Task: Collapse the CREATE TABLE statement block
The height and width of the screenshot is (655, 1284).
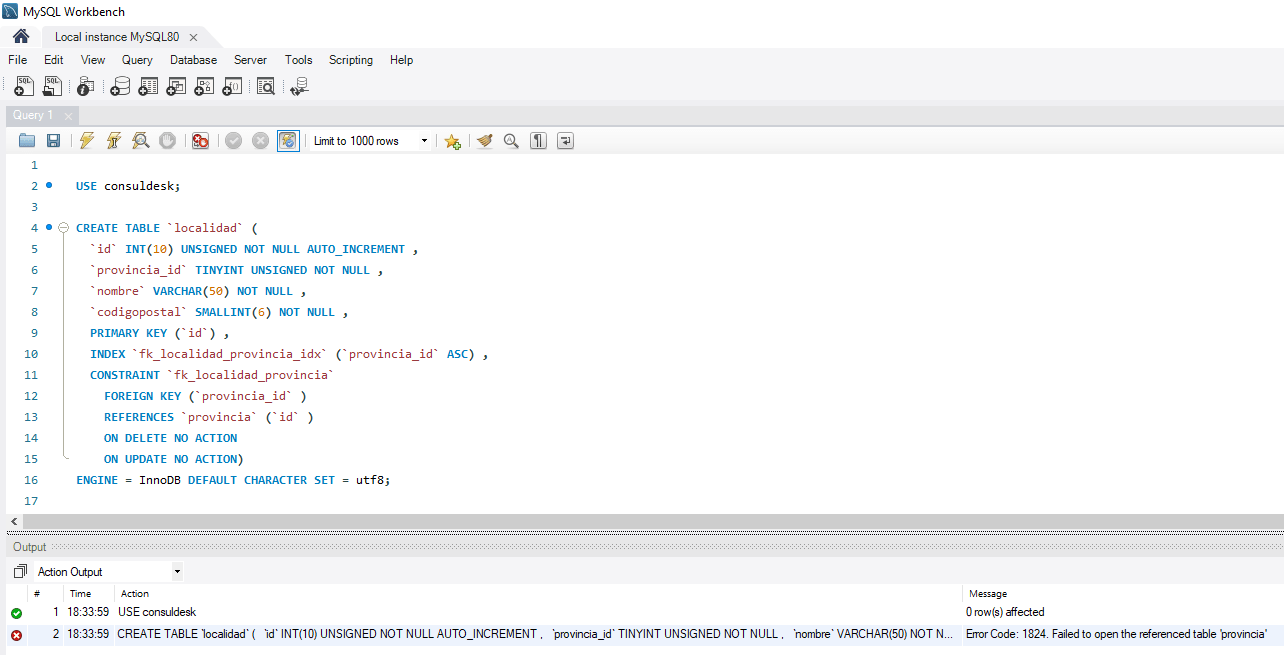Action: click(62, 227)
